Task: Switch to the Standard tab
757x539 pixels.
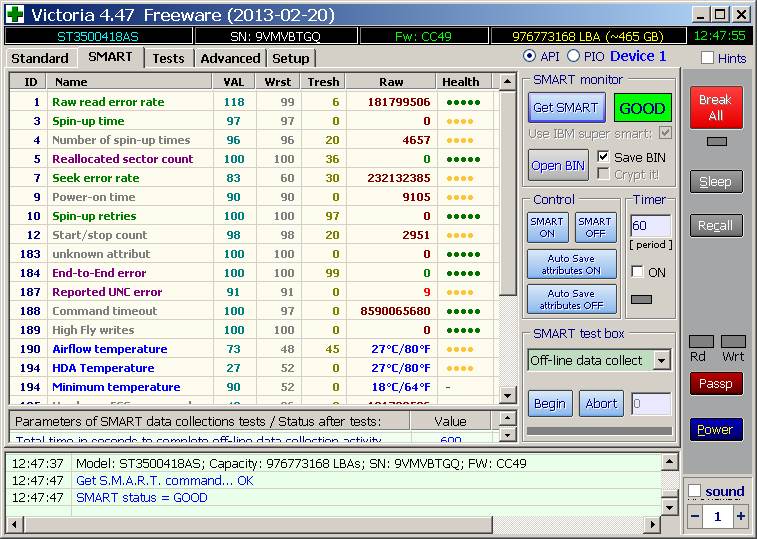Action: tap(40, 58)
